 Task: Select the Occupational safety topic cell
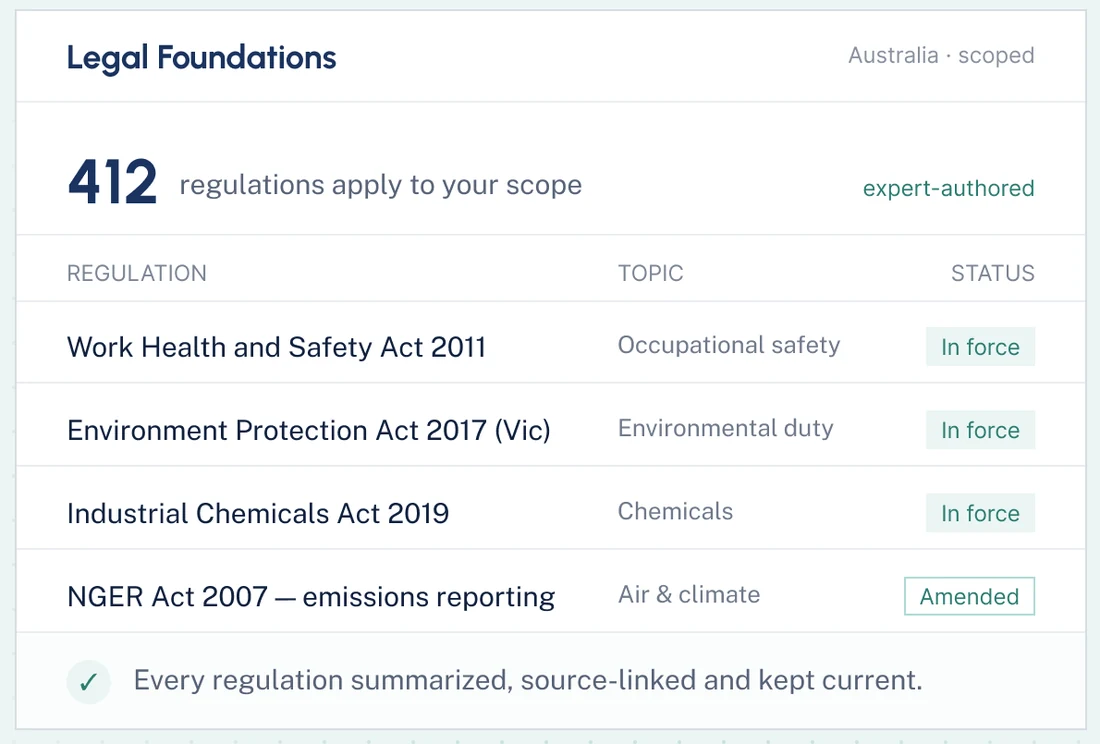point(729,345)
